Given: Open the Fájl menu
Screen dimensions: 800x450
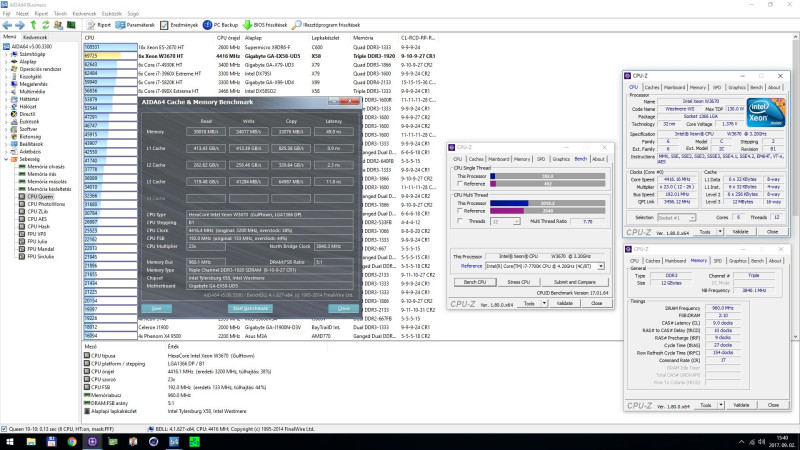Looking at the screenshot, I should 6,14.
